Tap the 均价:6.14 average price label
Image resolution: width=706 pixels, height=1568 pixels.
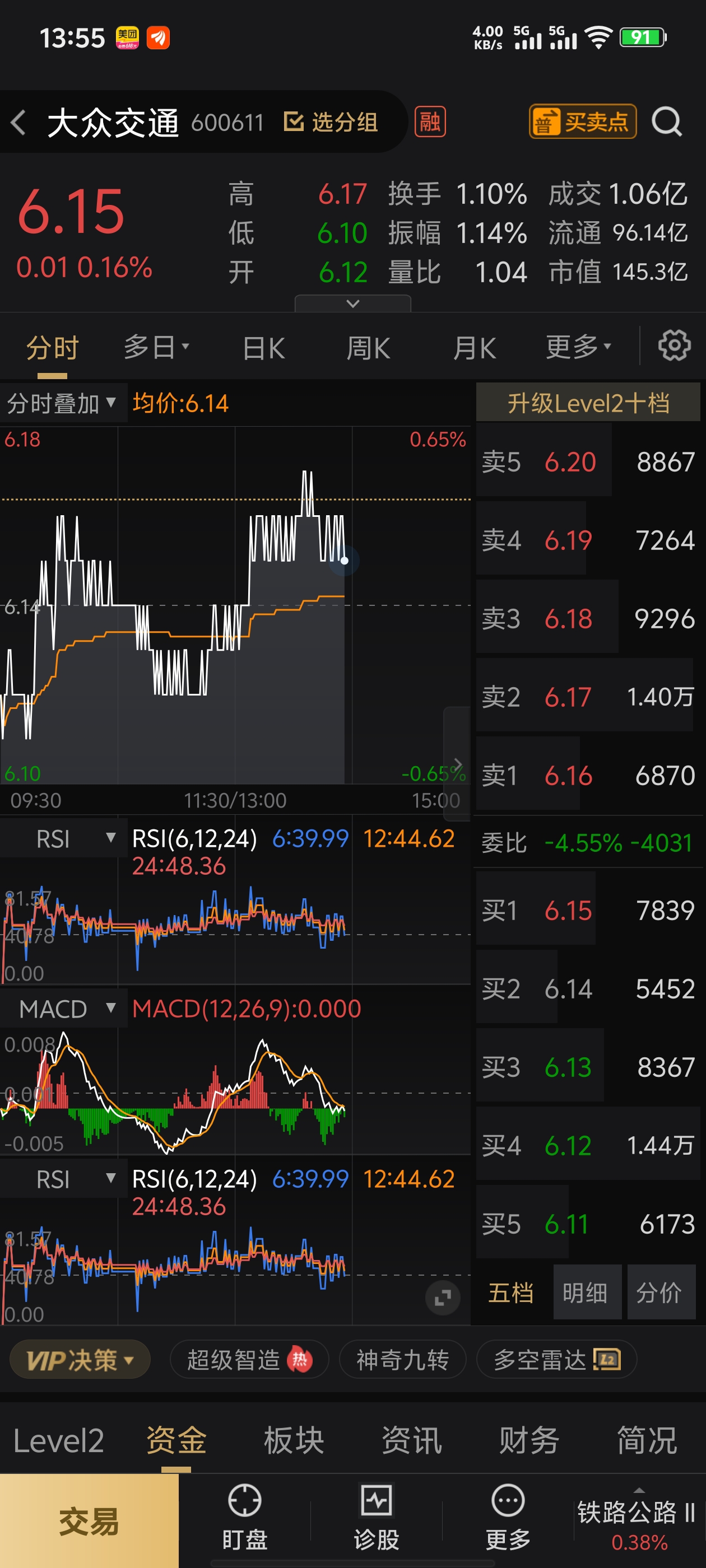coord(180,403)
